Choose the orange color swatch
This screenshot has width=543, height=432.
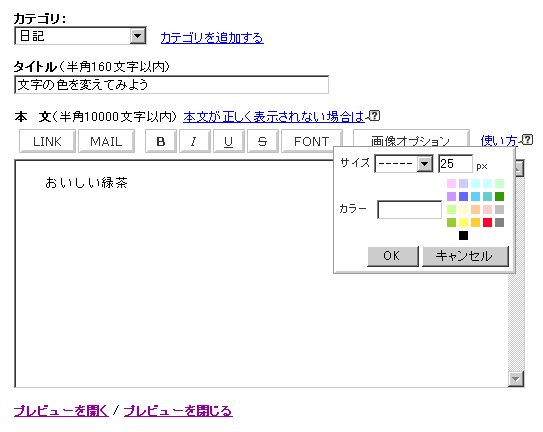point(475,222)
